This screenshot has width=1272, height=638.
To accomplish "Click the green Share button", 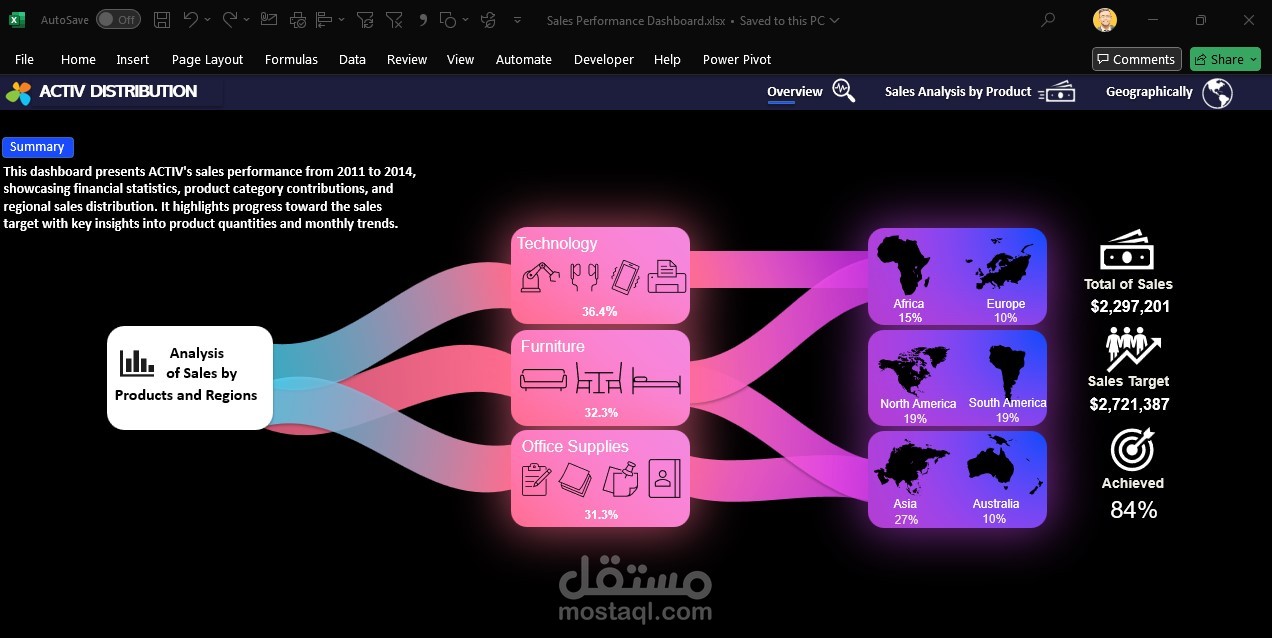I will pyautogui.click(x=1226, y=59).
